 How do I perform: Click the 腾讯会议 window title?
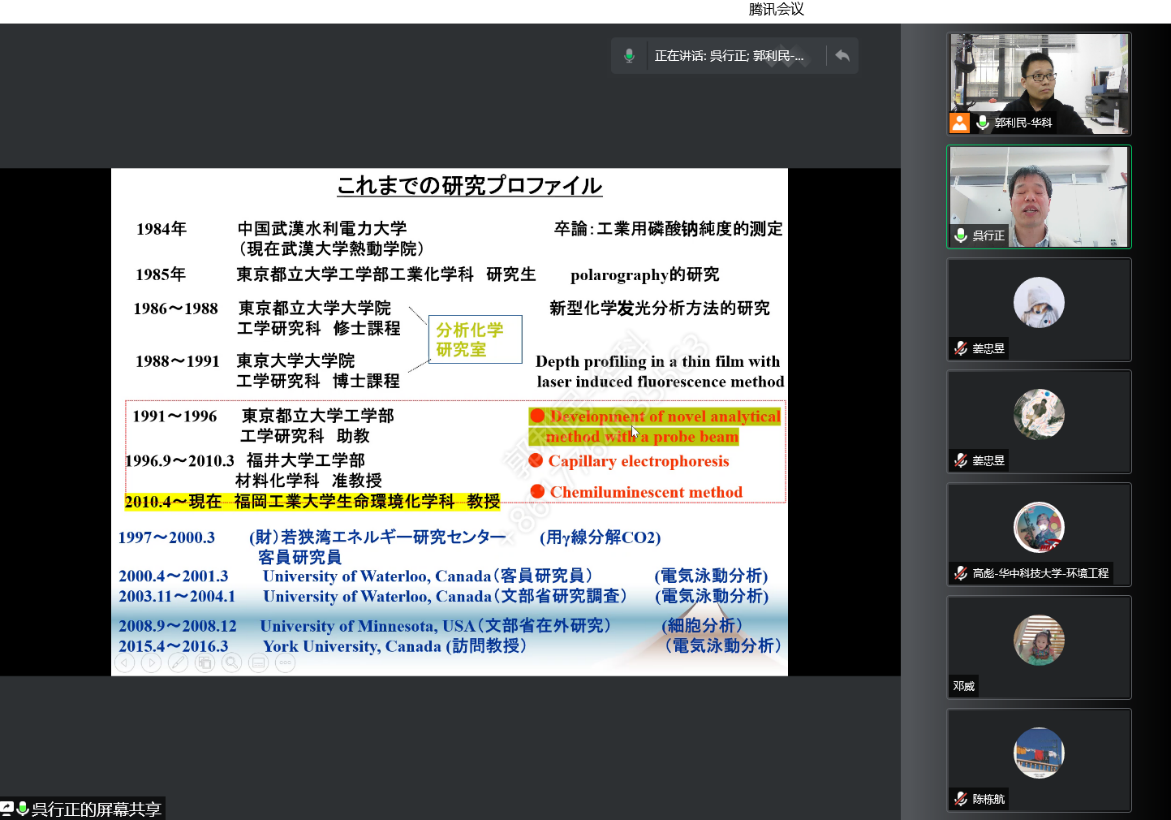776,10
